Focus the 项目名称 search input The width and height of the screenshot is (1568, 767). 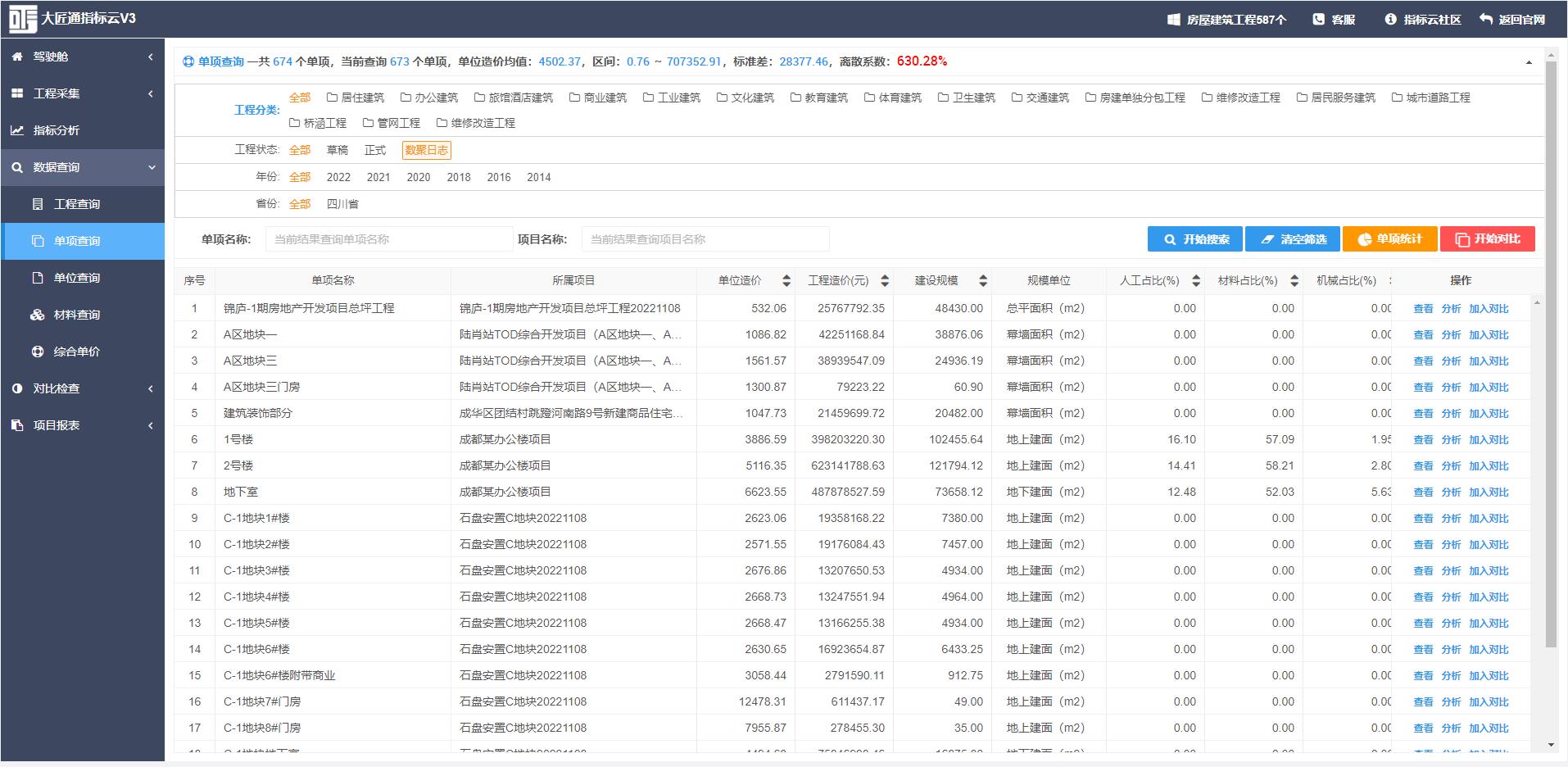pyautogui.click(x=705, y=239)
